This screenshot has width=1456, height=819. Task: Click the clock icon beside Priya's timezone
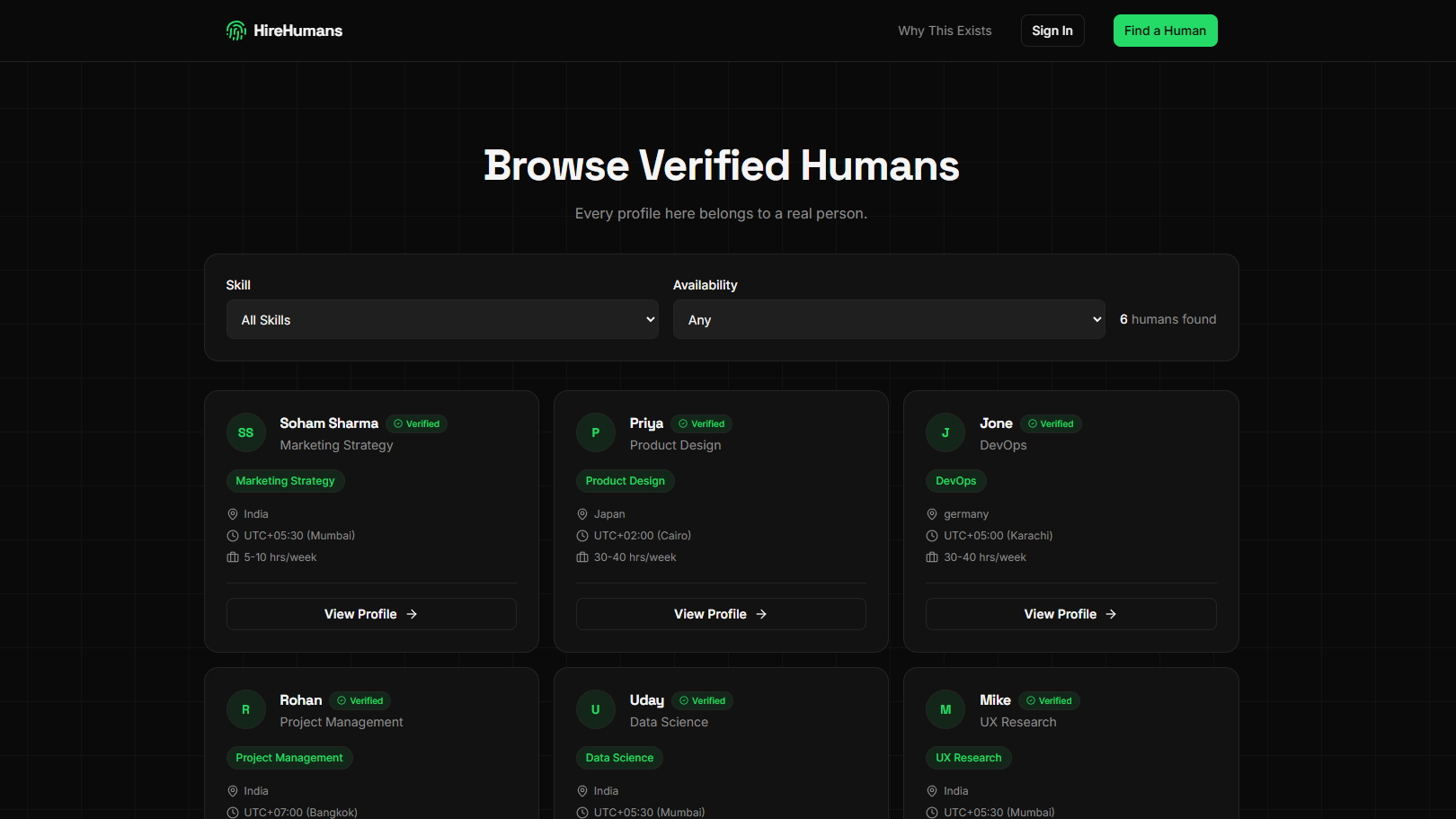click(582, 535)
